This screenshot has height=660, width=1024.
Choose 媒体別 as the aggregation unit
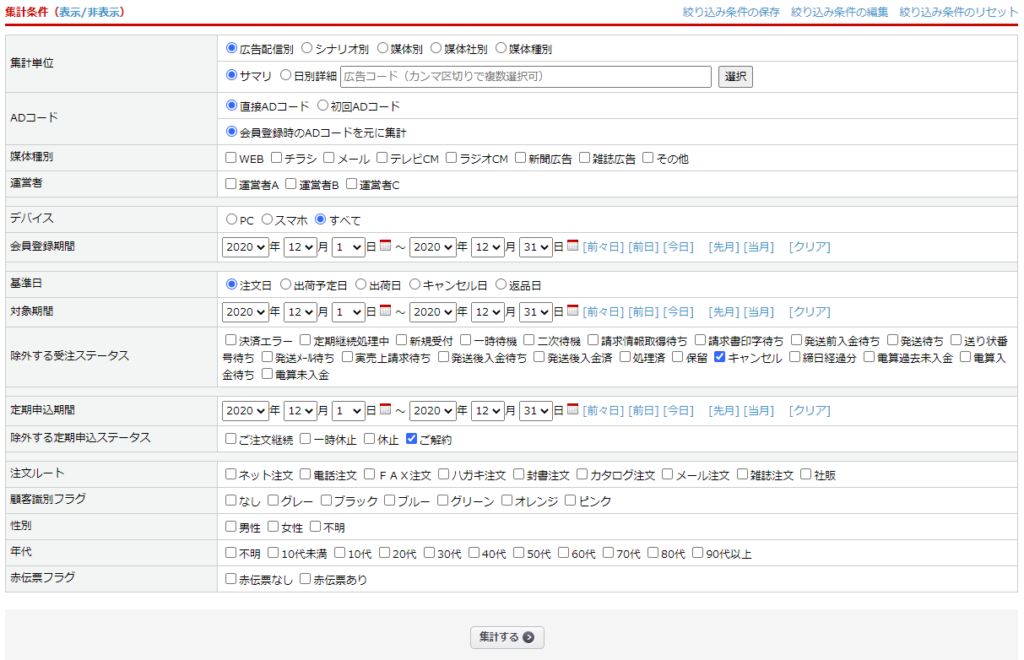(381, 47)
